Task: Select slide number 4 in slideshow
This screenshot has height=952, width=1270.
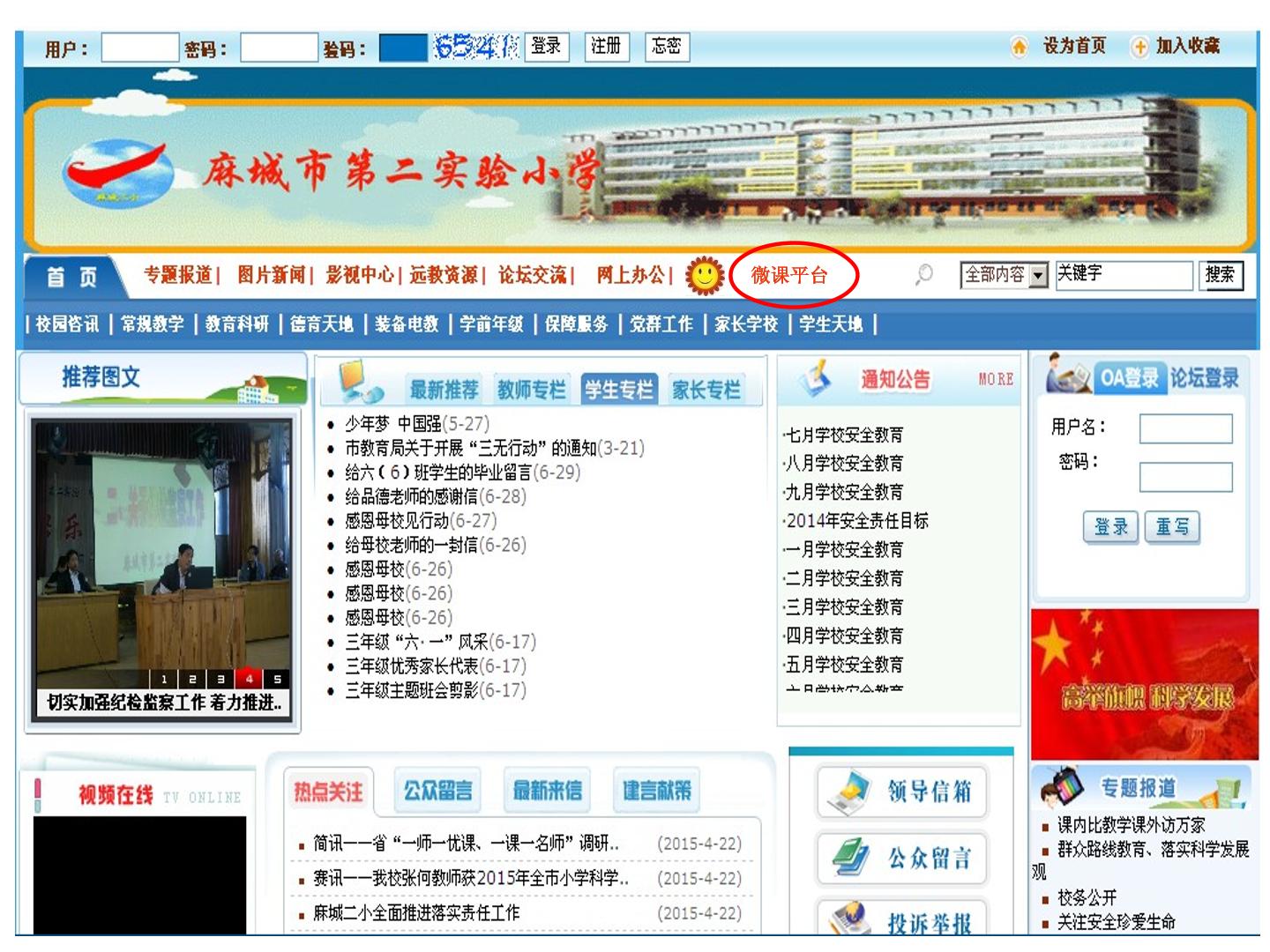Action: (249, 679)
